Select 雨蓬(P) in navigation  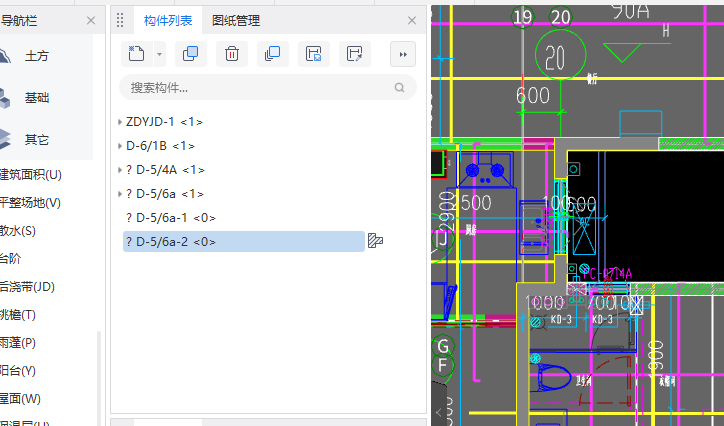point(18,342)
